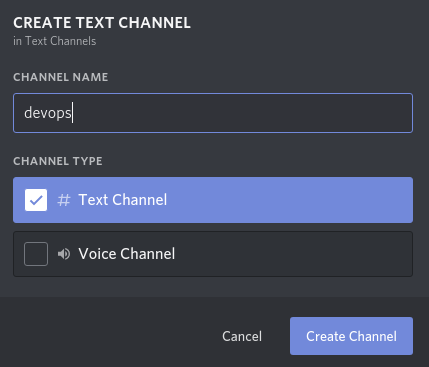Viewport: 429px width, 367px height.
Task: Click the hash icon beside Text Channel
Action: (x=64, y=200)
